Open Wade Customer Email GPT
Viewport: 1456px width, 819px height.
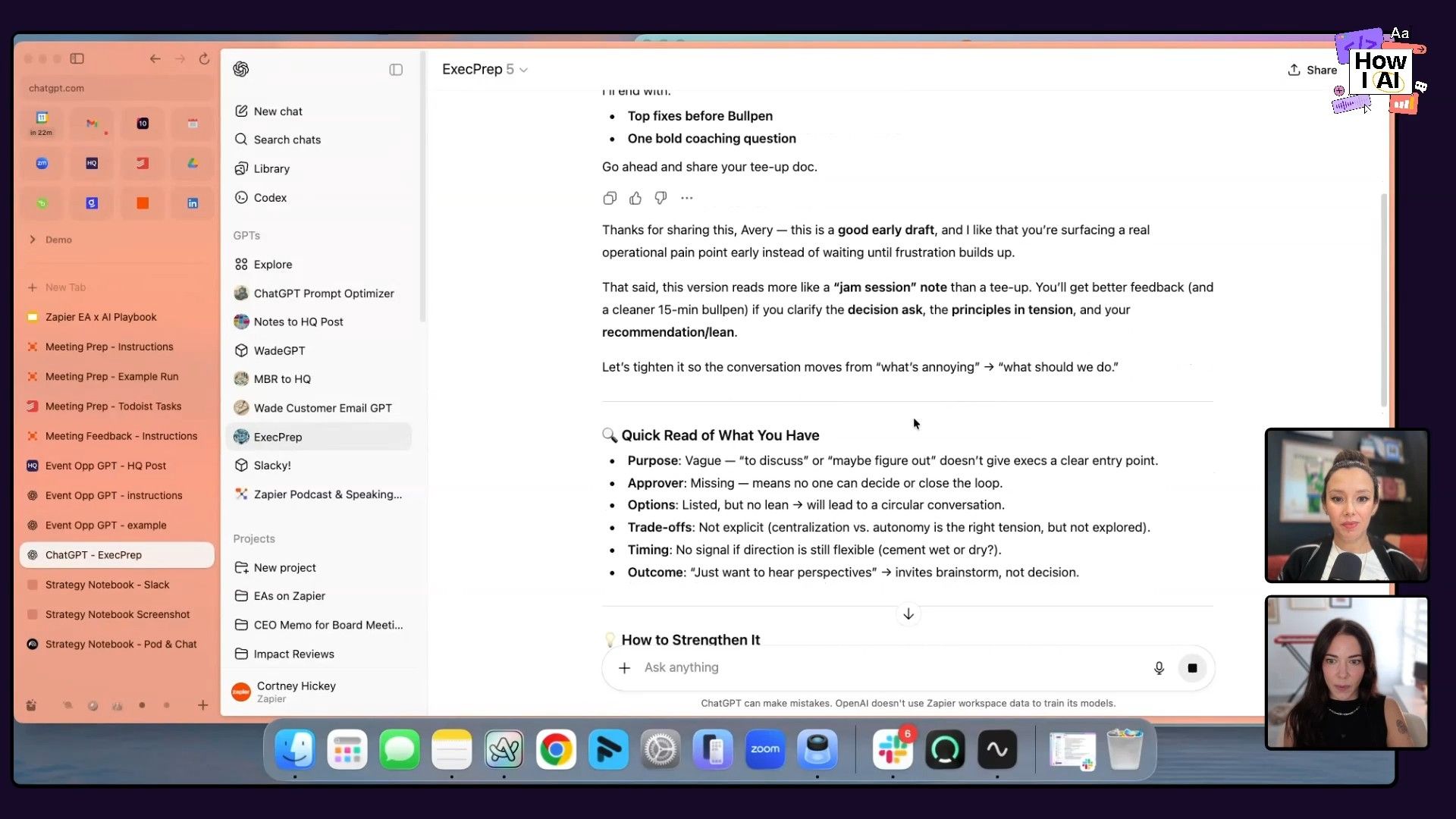(318, 408)
